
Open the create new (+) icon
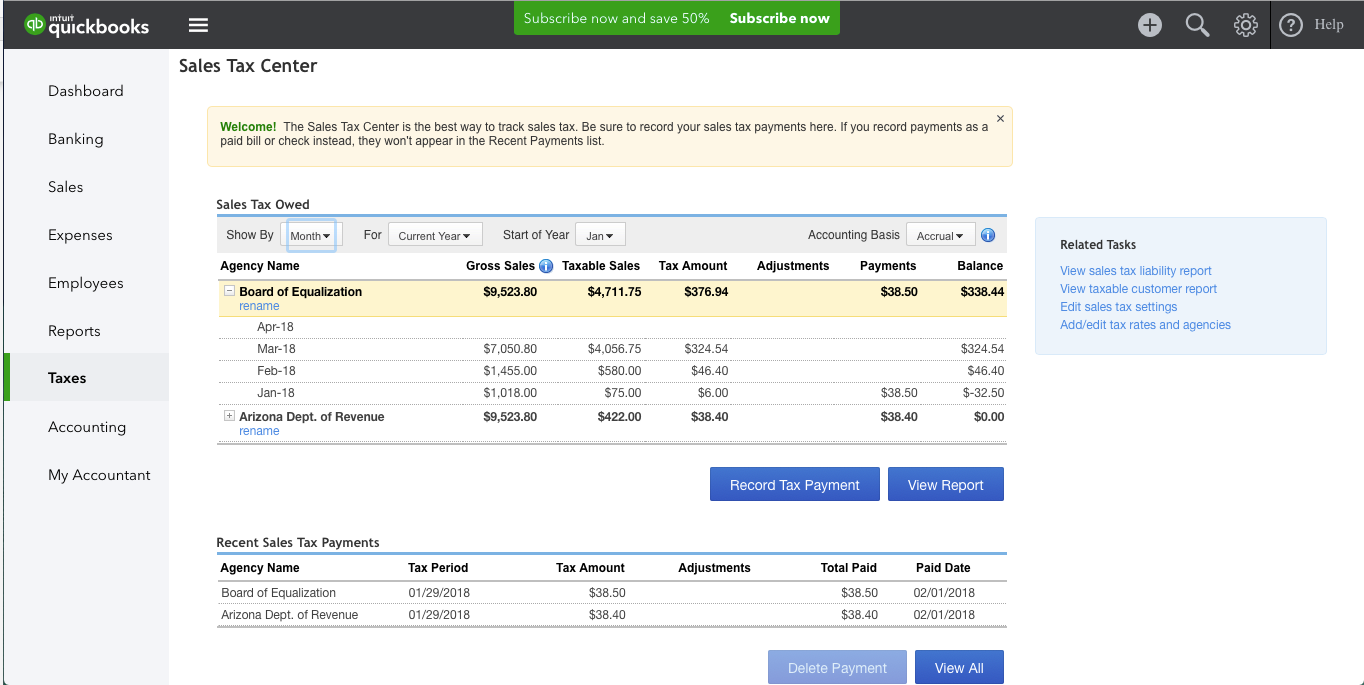click(x=1149, y=25)
